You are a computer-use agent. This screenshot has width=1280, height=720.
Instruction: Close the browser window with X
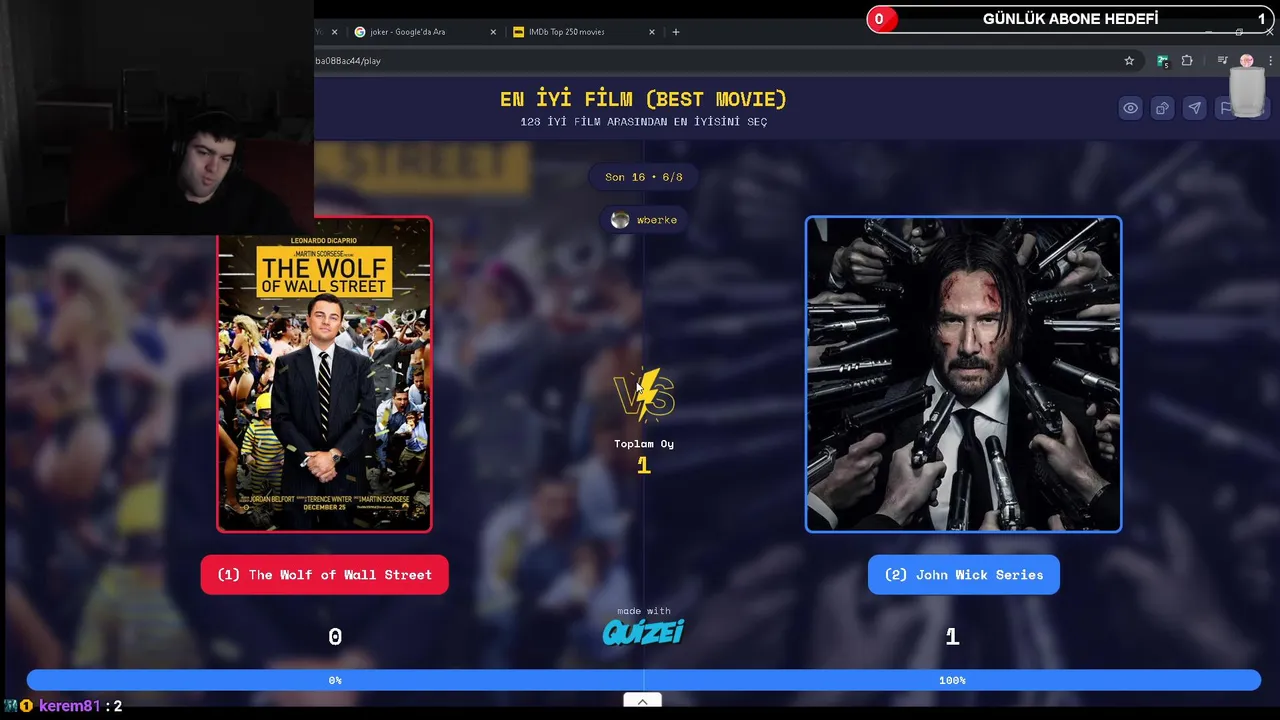coord(1268,32)
